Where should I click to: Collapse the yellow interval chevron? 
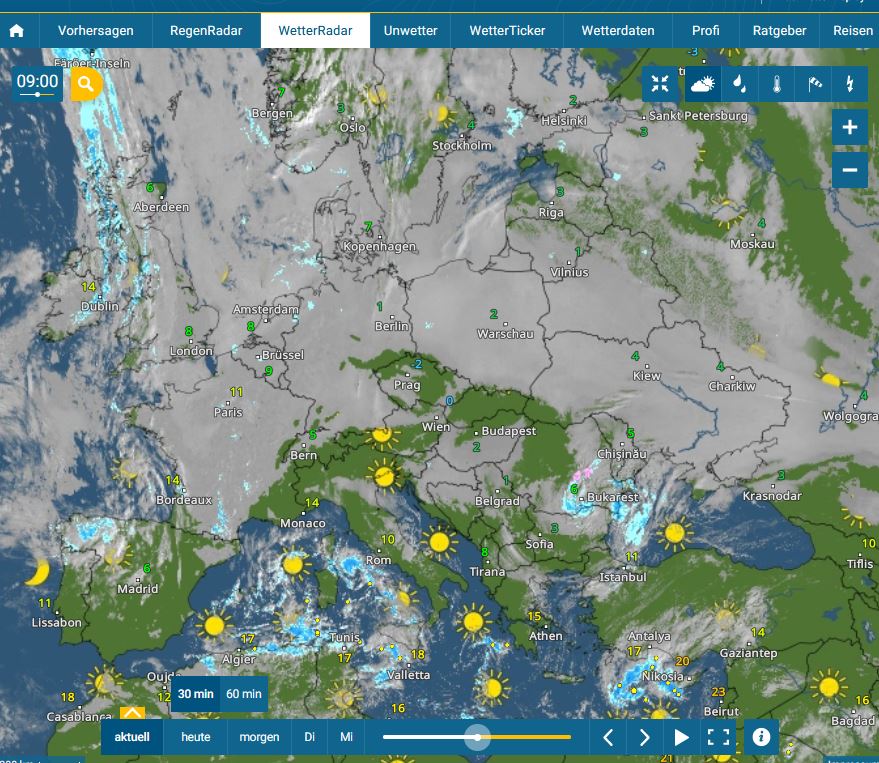133,714
